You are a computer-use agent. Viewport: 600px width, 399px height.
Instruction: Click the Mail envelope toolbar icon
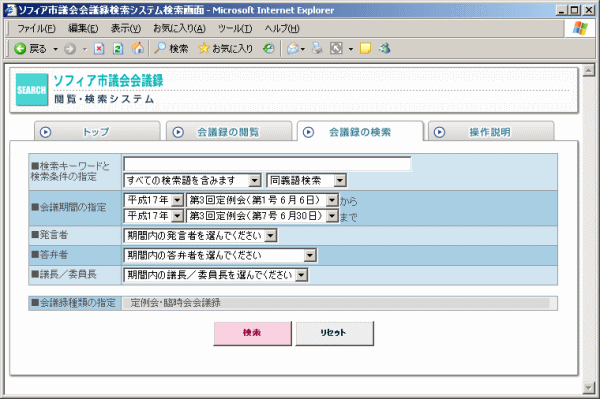click(293, 49)
